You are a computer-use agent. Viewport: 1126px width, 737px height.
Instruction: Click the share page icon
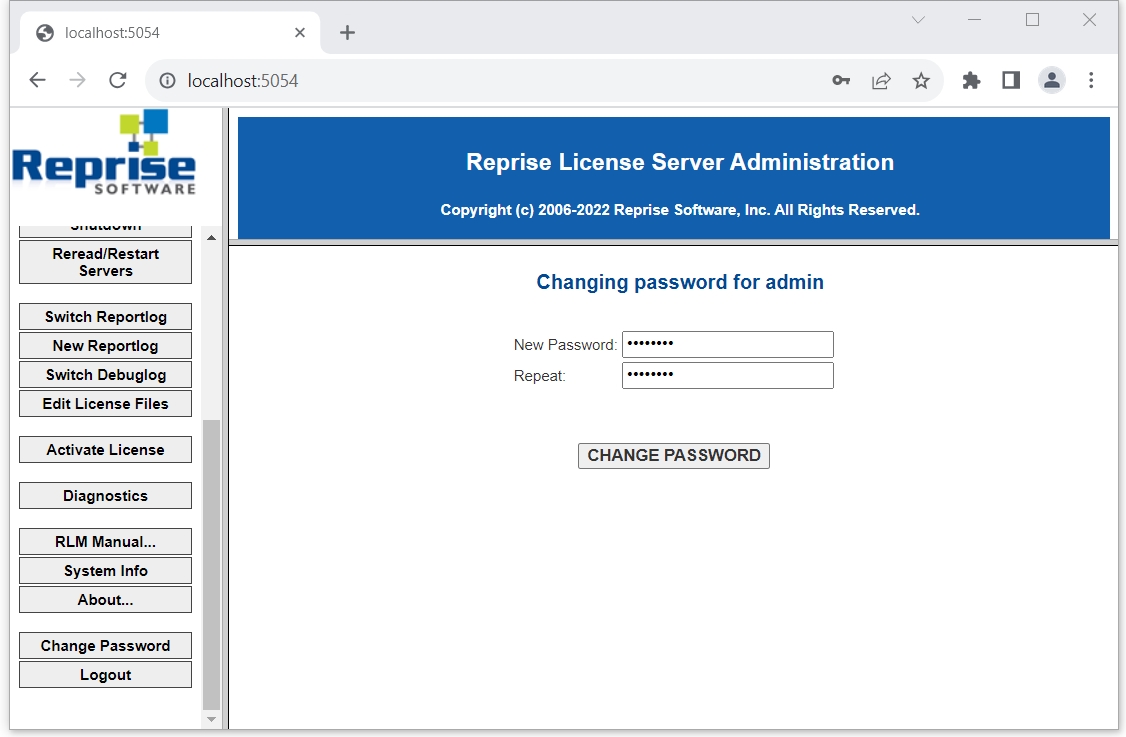pos(881,81)
